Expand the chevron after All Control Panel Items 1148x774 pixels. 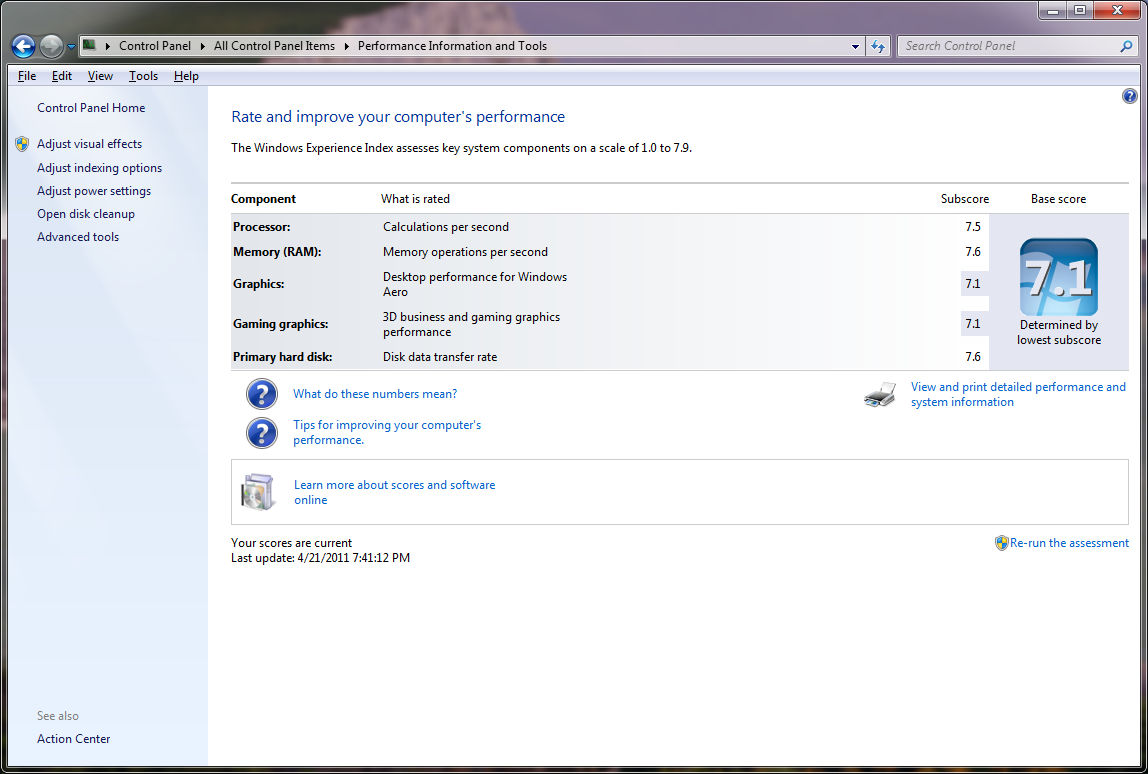click(346, 46)
